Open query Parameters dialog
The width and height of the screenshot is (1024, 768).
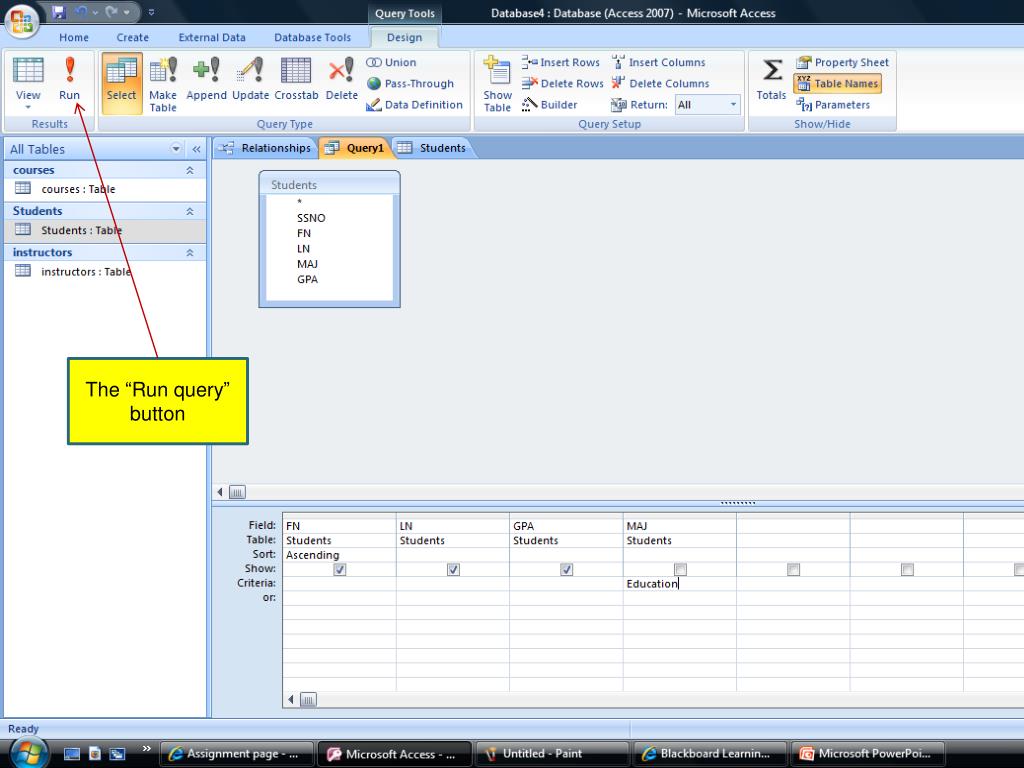tap(833, 104)
